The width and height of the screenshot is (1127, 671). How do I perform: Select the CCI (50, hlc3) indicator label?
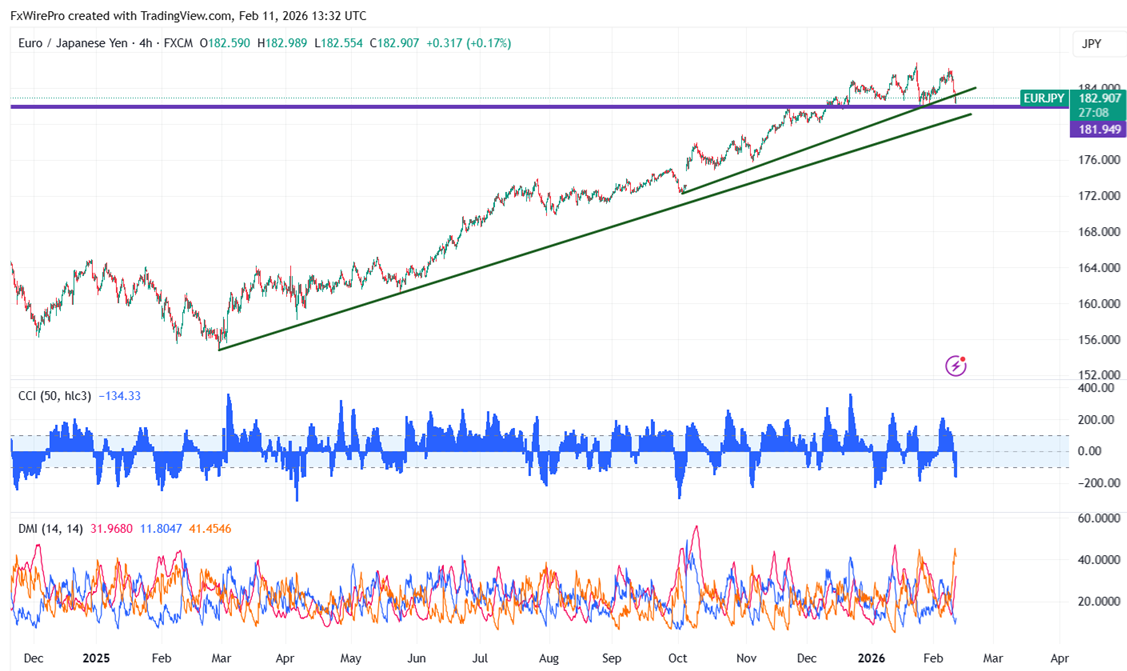(55, 396)
